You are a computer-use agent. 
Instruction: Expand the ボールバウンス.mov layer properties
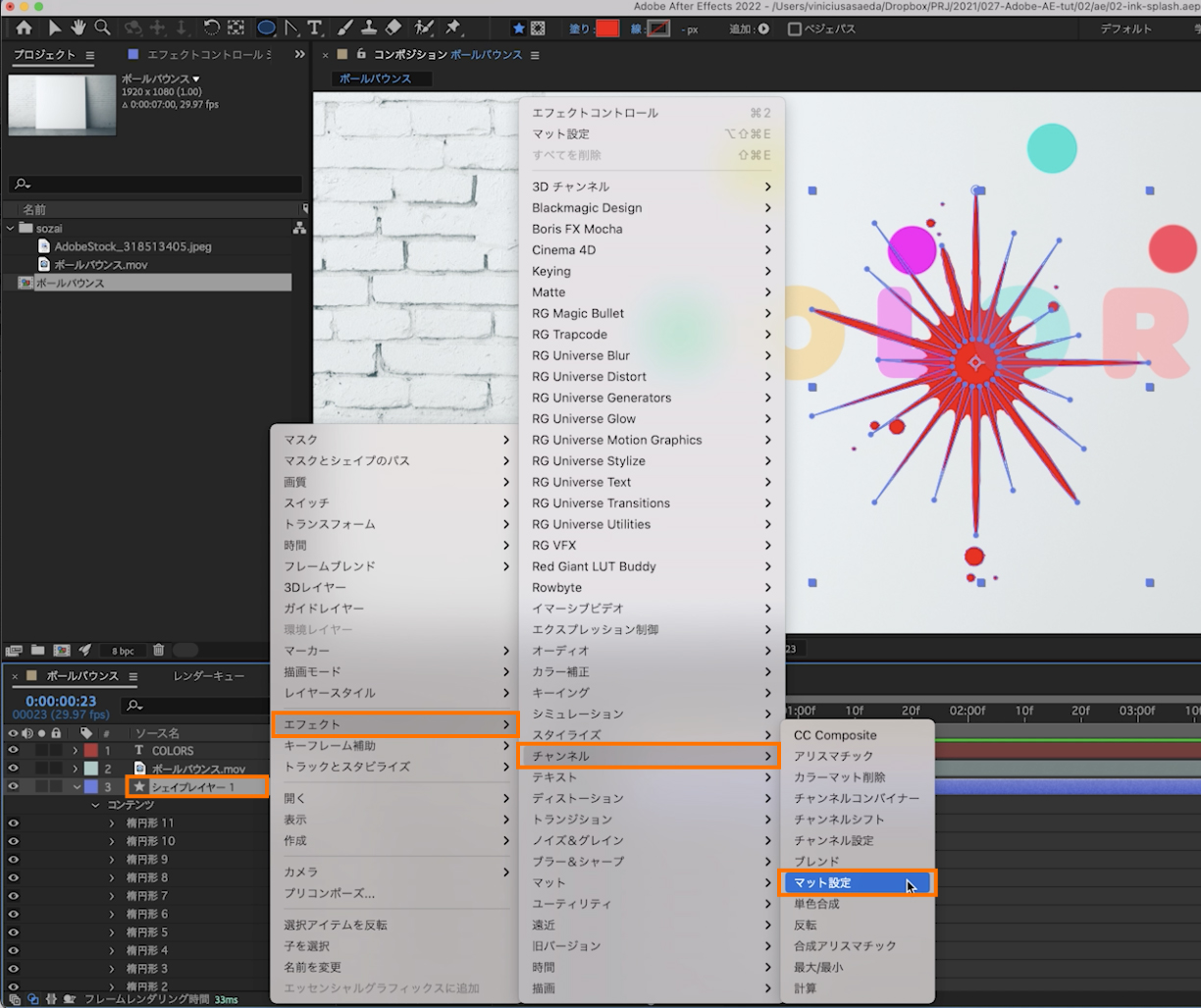pyautogui.click(x=76, y=769)
